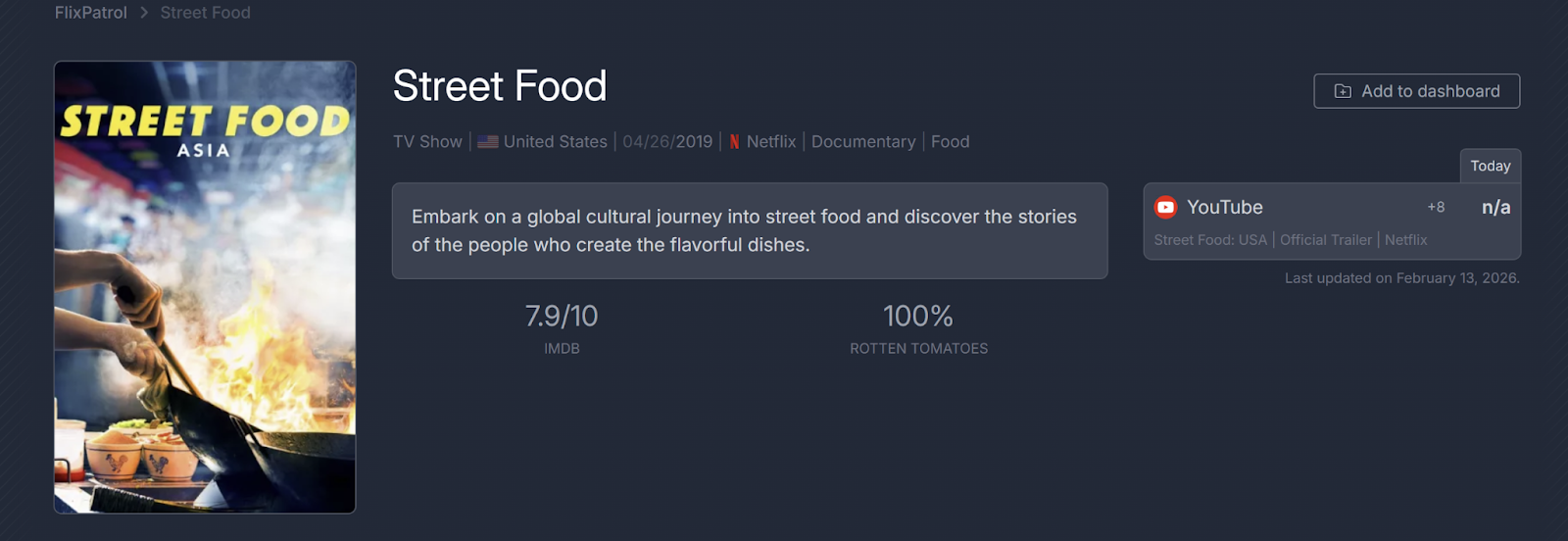The image size is (1568, 541).
Task: Open the TV Show category link
Action: click(427, 142)
